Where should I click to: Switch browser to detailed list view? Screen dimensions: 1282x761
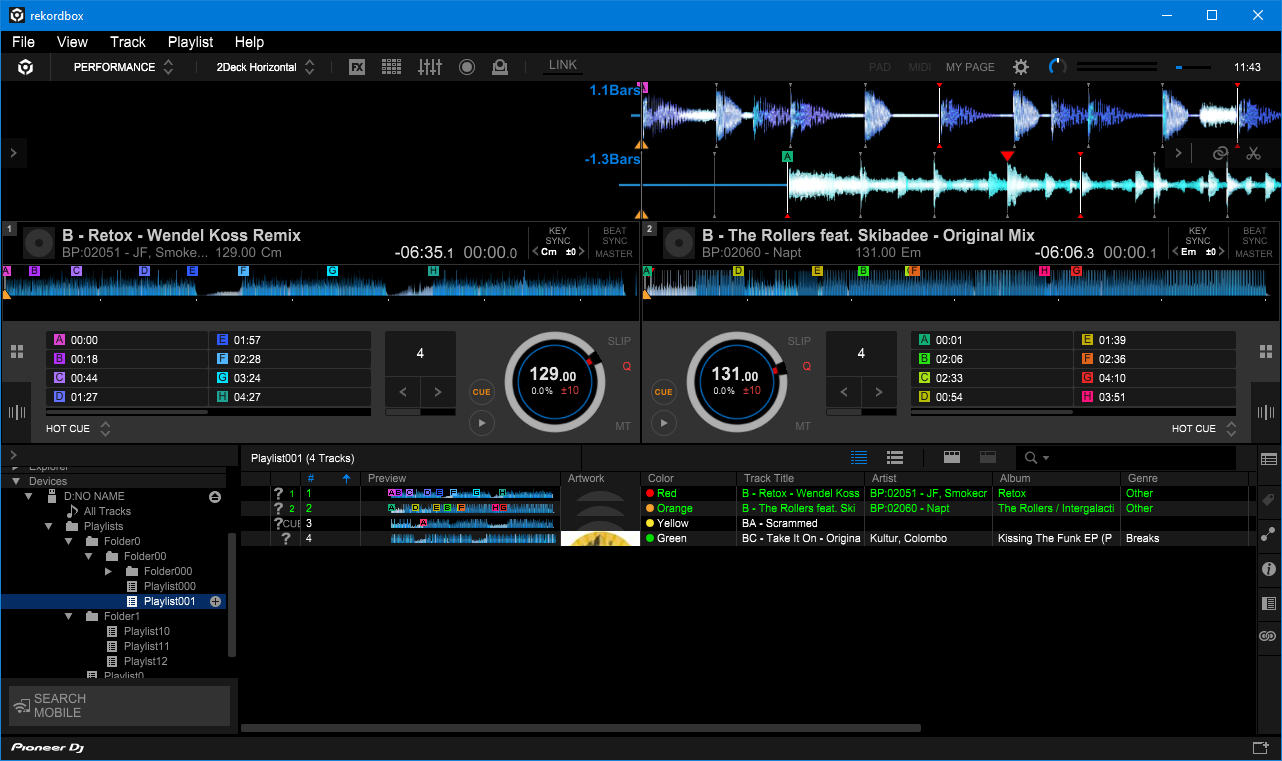pyautogui.click(x=895, y=458)
